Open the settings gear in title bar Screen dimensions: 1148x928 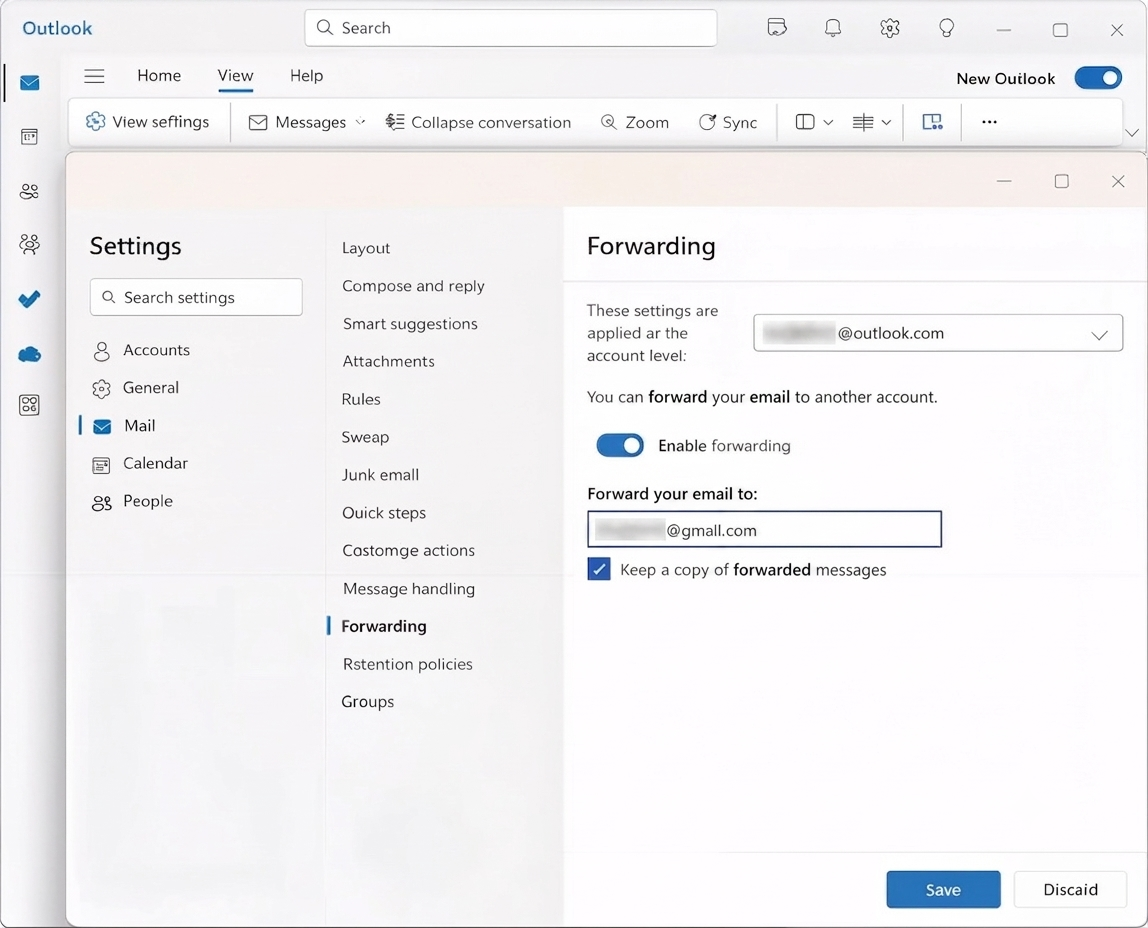click(890, 29)
